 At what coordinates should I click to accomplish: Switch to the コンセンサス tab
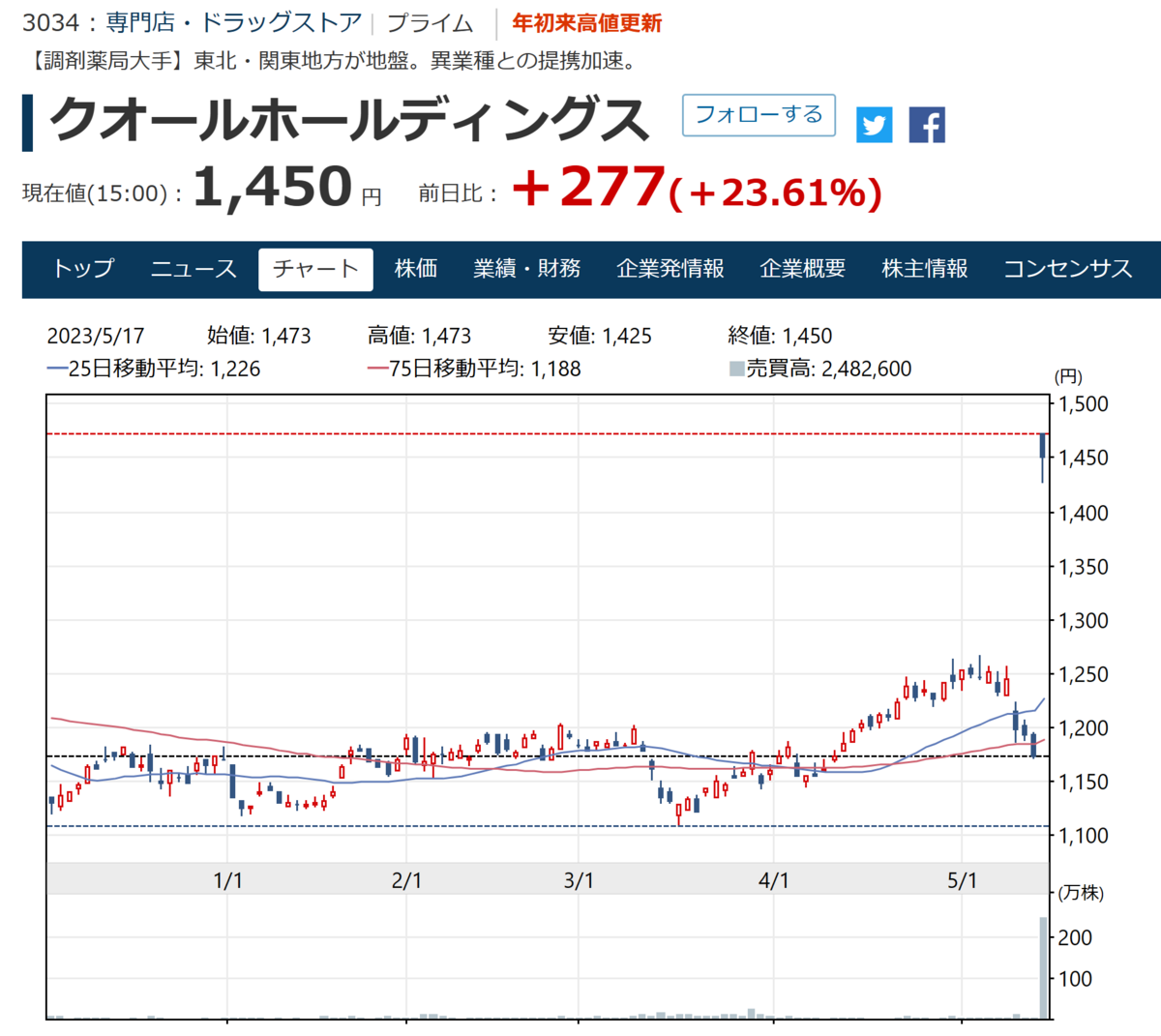1067,269
